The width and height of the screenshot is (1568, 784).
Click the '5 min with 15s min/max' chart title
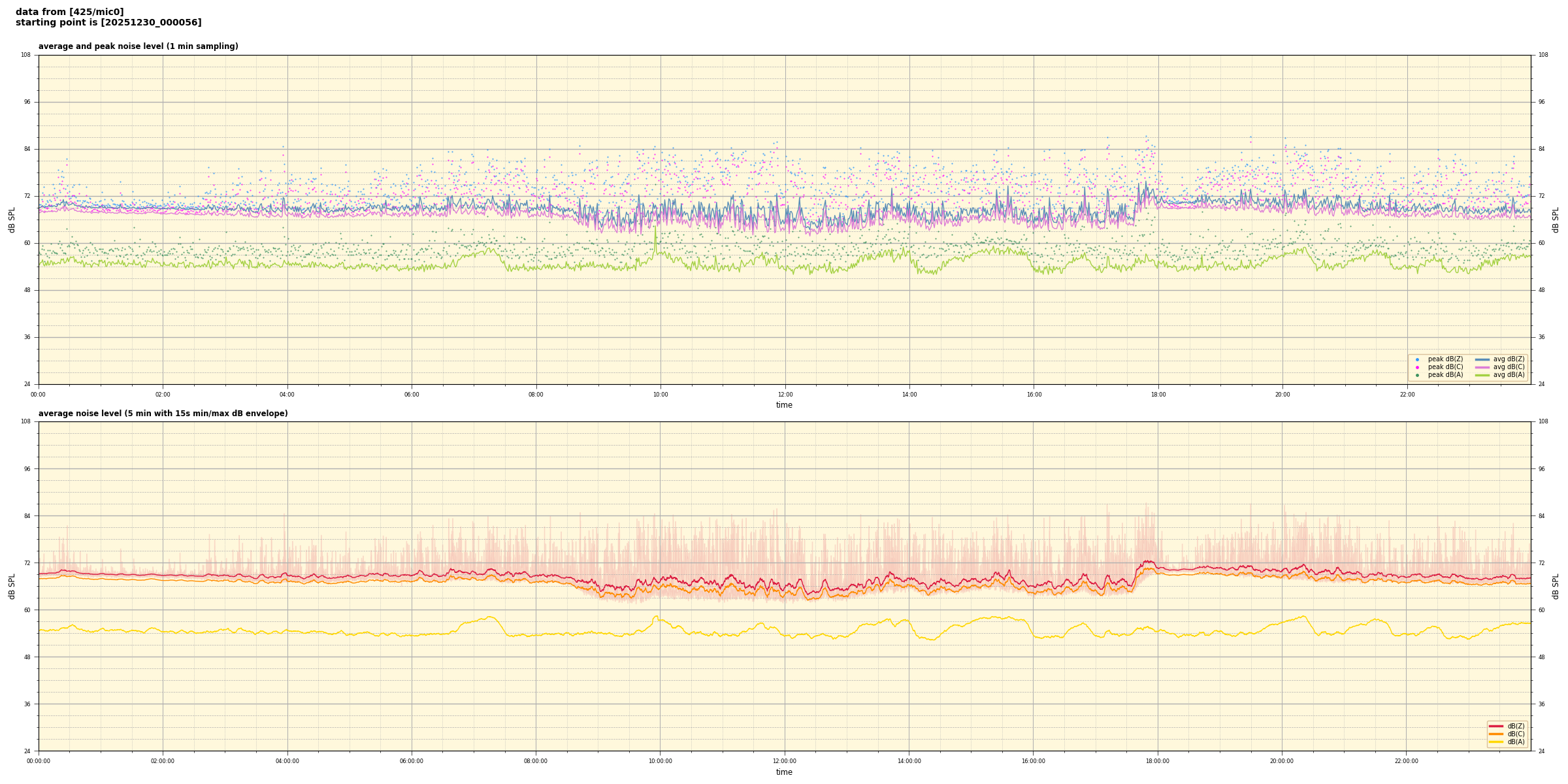(x=163, y=414)
